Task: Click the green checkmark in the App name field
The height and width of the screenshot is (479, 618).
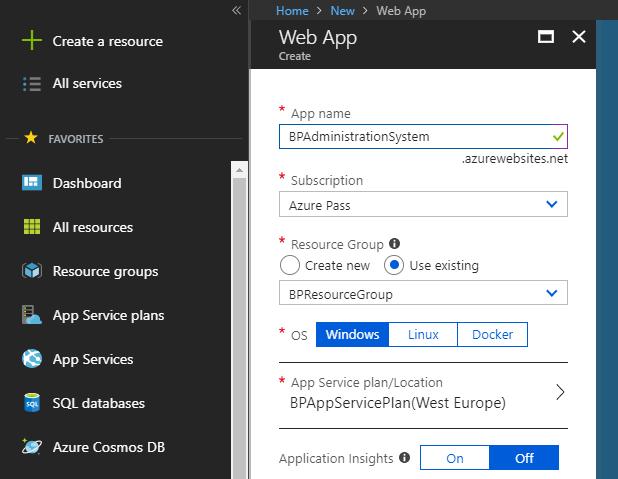Action: 558,137
